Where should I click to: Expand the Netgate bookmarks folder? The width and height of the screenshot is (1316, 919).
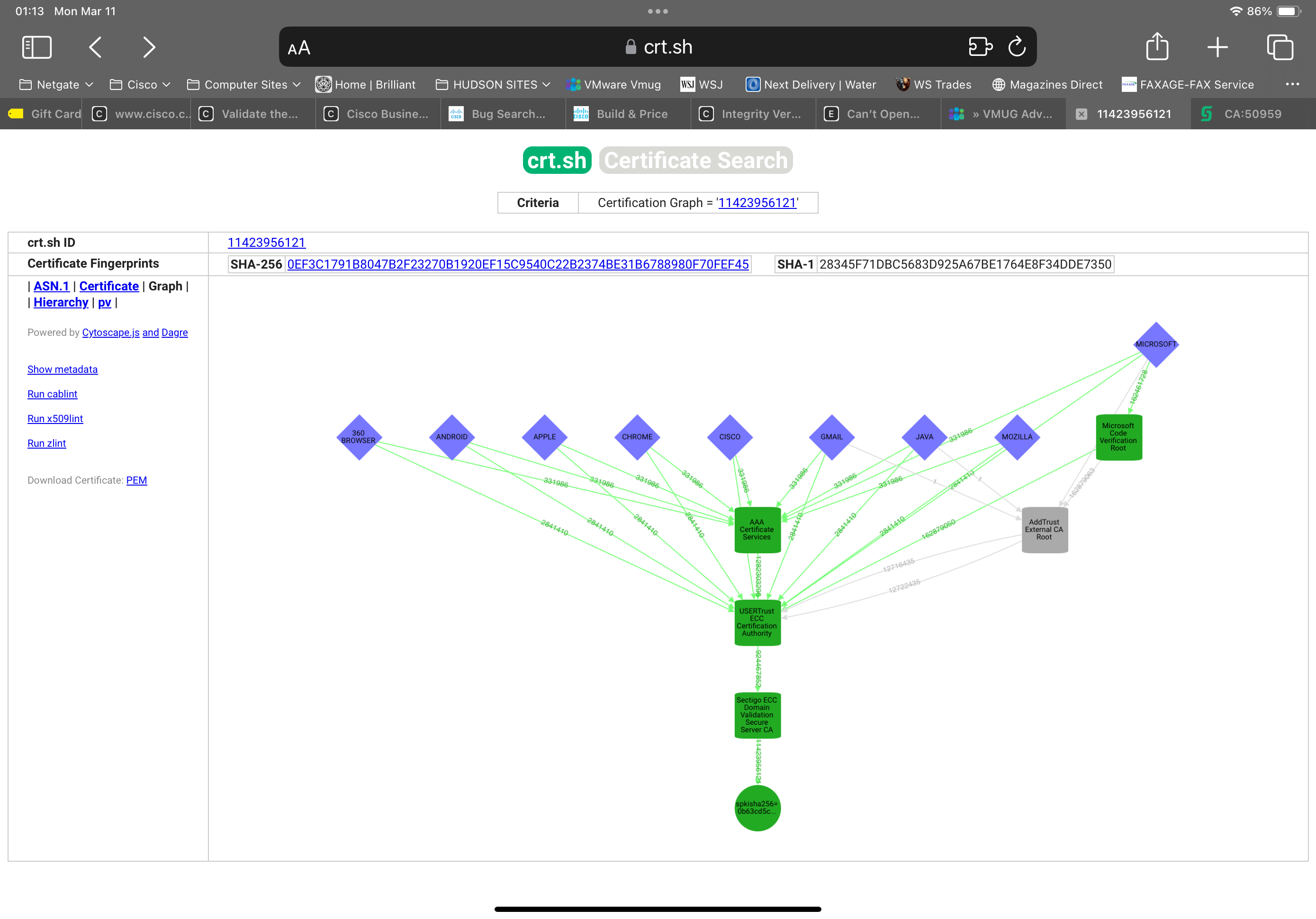click(56, 85)
